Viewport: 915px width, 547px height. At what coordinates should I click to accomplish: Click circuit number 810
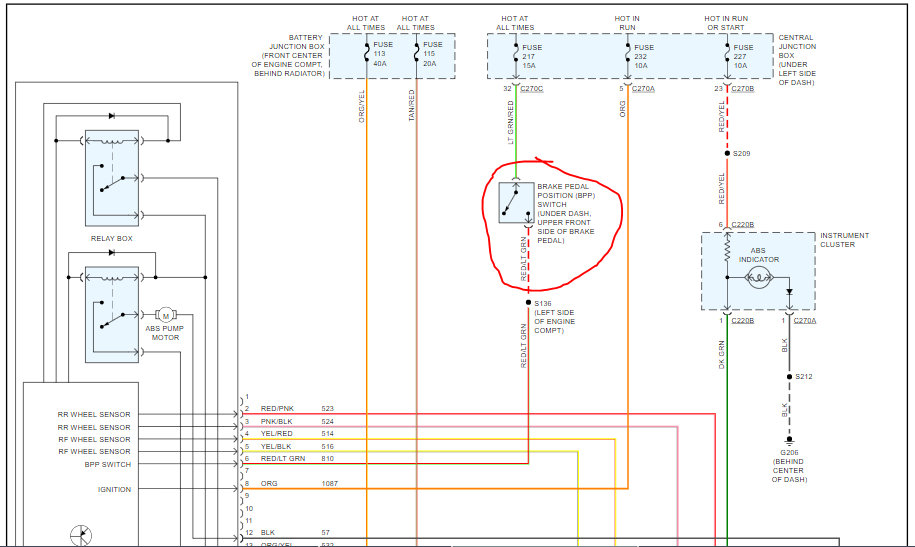(327, 459)
